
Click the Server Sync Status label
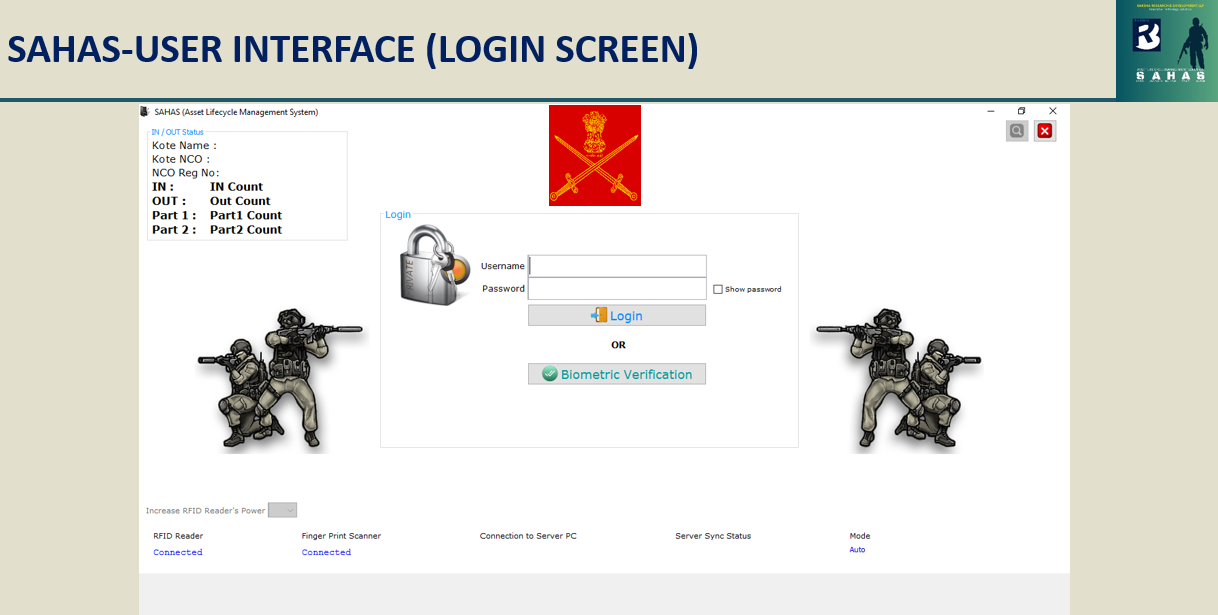pos(713,536)
